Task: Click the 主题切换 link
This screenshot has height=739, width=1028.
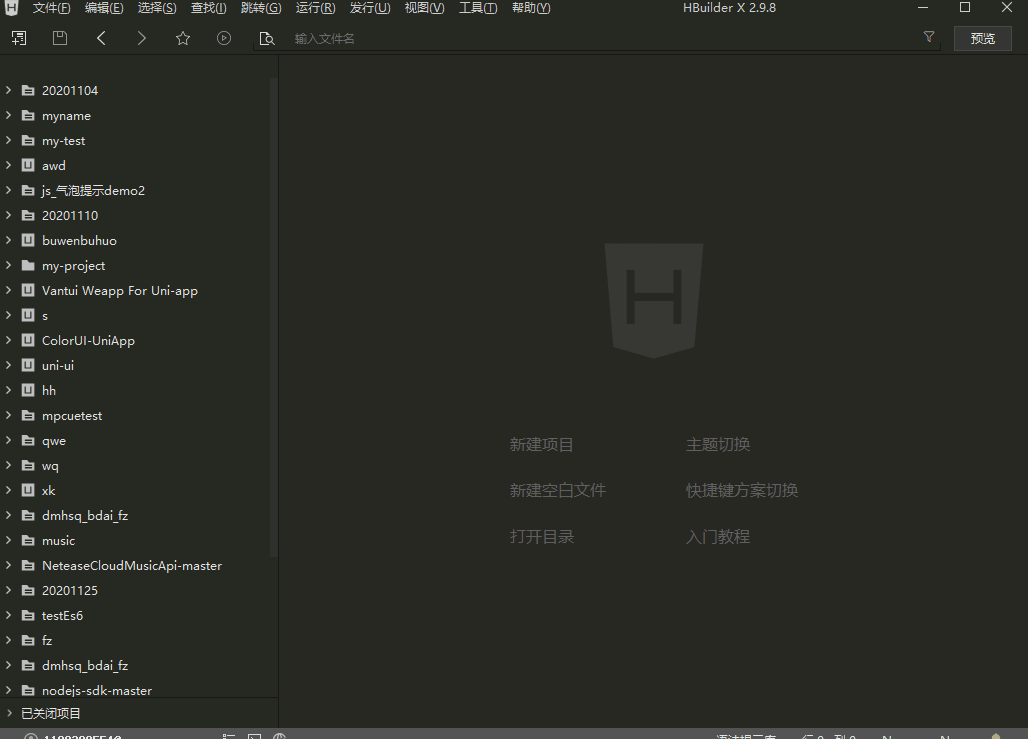Action: pos(718,445)
